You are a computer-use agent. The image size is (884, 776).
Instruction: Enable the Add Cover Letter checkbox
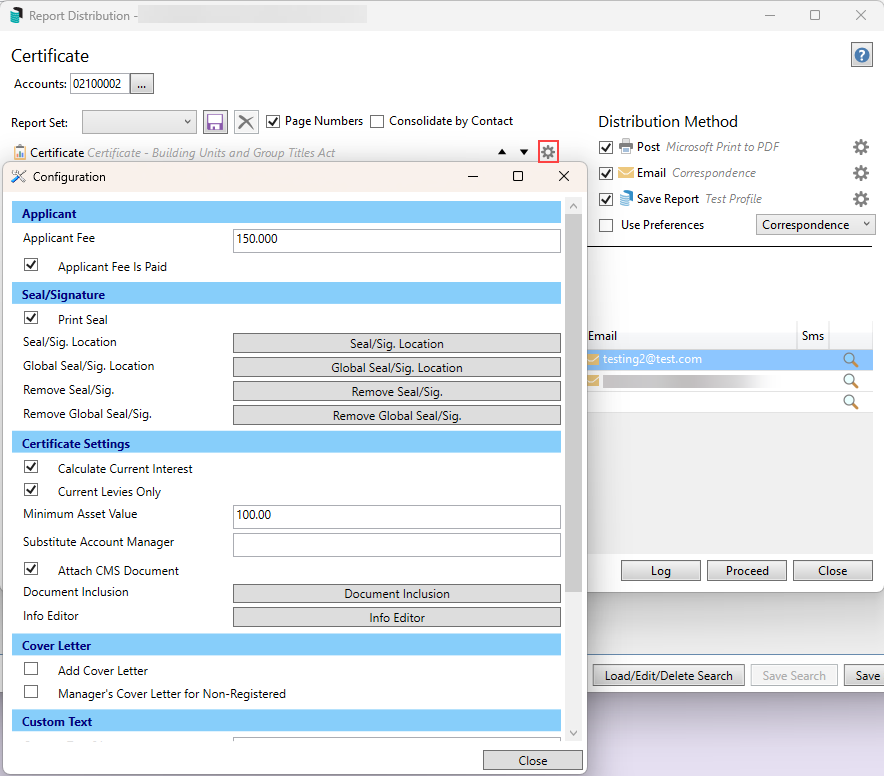(31, 668)
